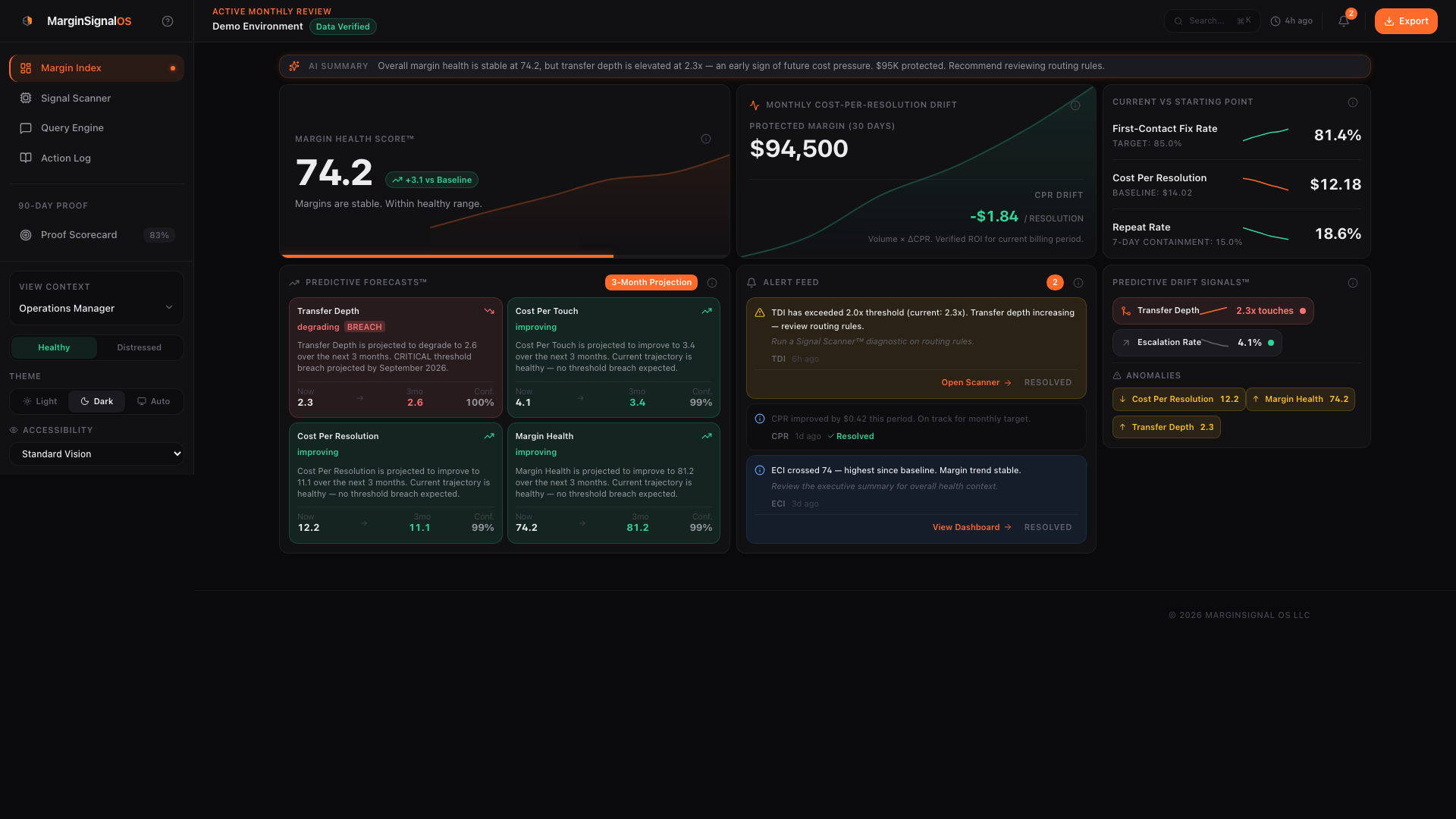Click the help icon beside MarginSignalOS logo

pos(168,21)
